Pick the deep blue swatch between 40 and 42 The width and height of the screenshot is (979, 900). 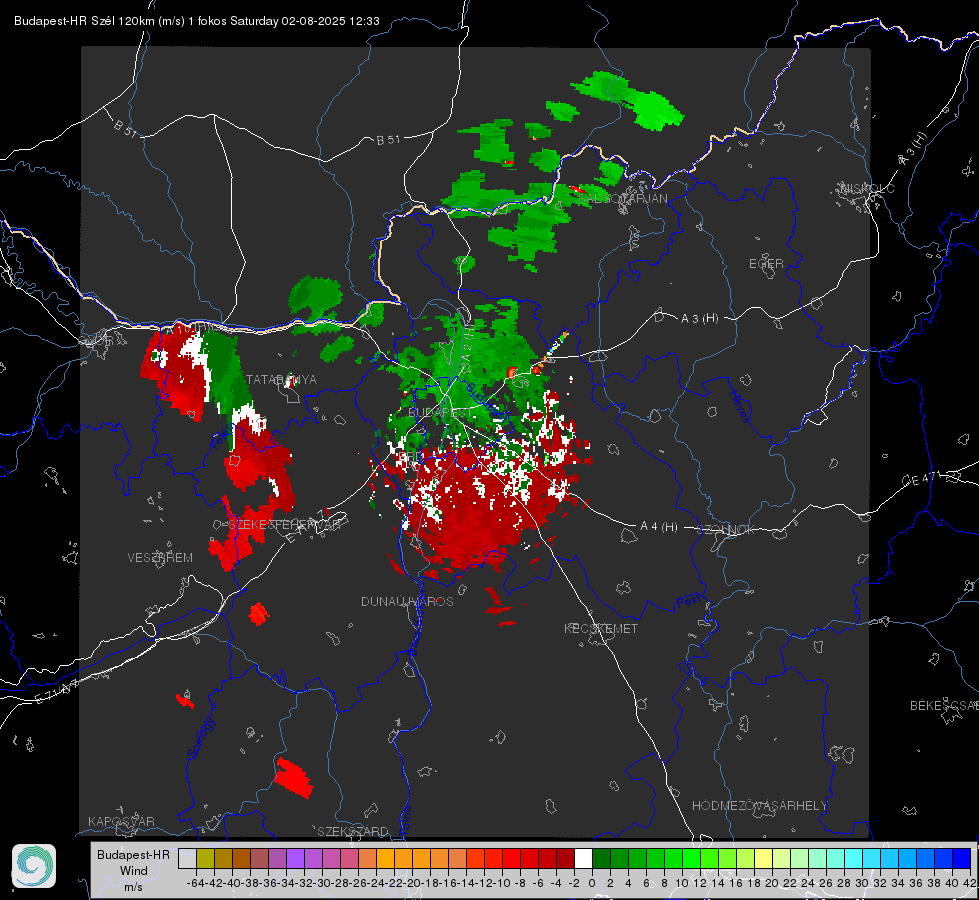962,859
